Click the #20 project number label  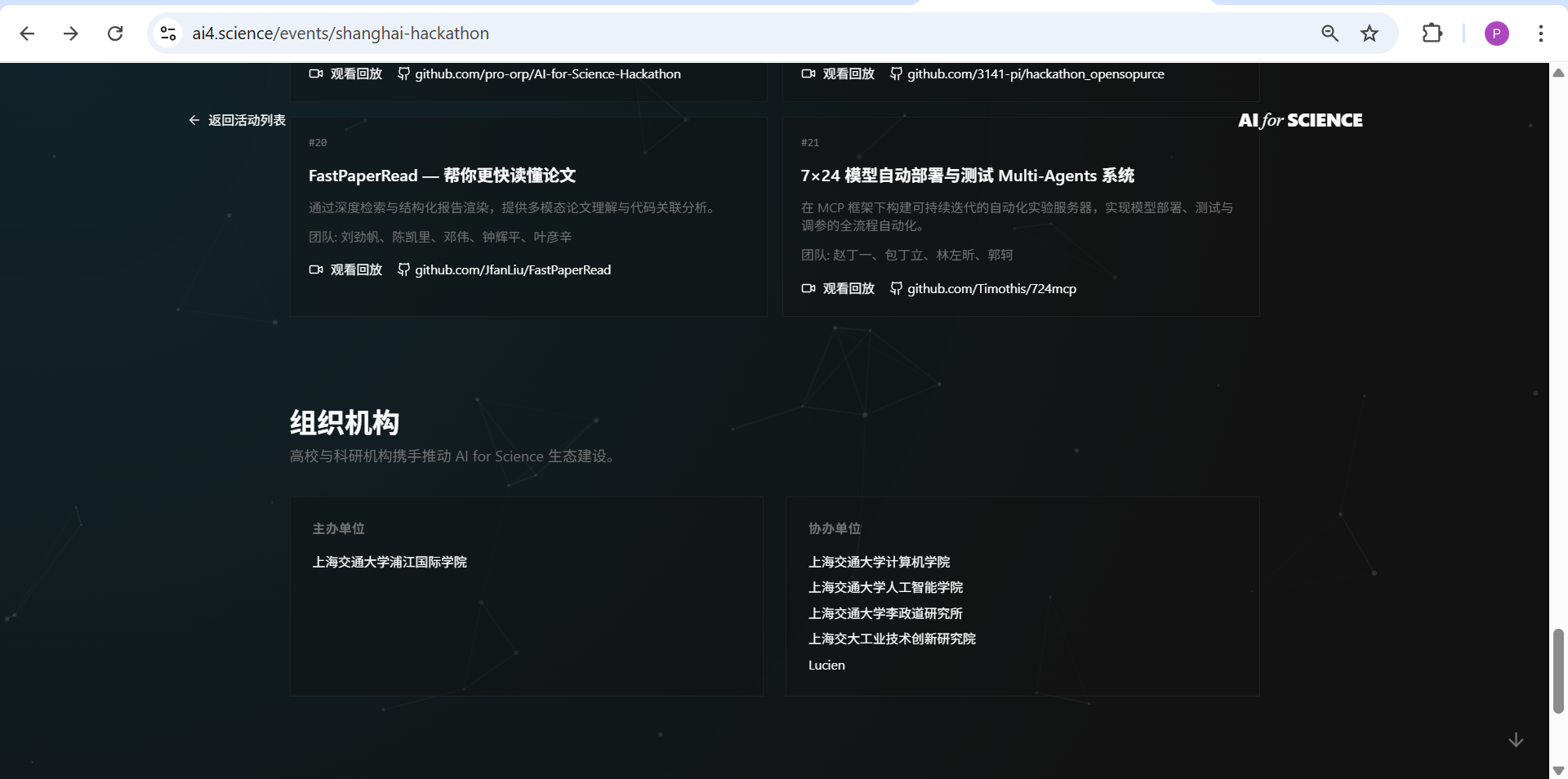coord(318,142)
